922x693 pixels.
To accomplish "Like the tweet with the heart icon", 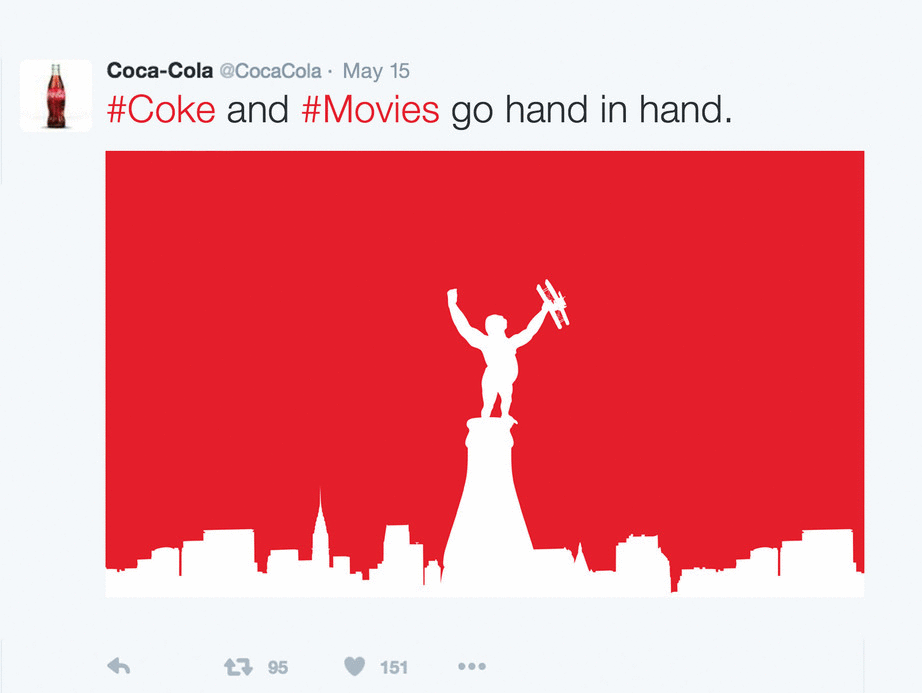I will pyautogui.click(x=354, y=666).
